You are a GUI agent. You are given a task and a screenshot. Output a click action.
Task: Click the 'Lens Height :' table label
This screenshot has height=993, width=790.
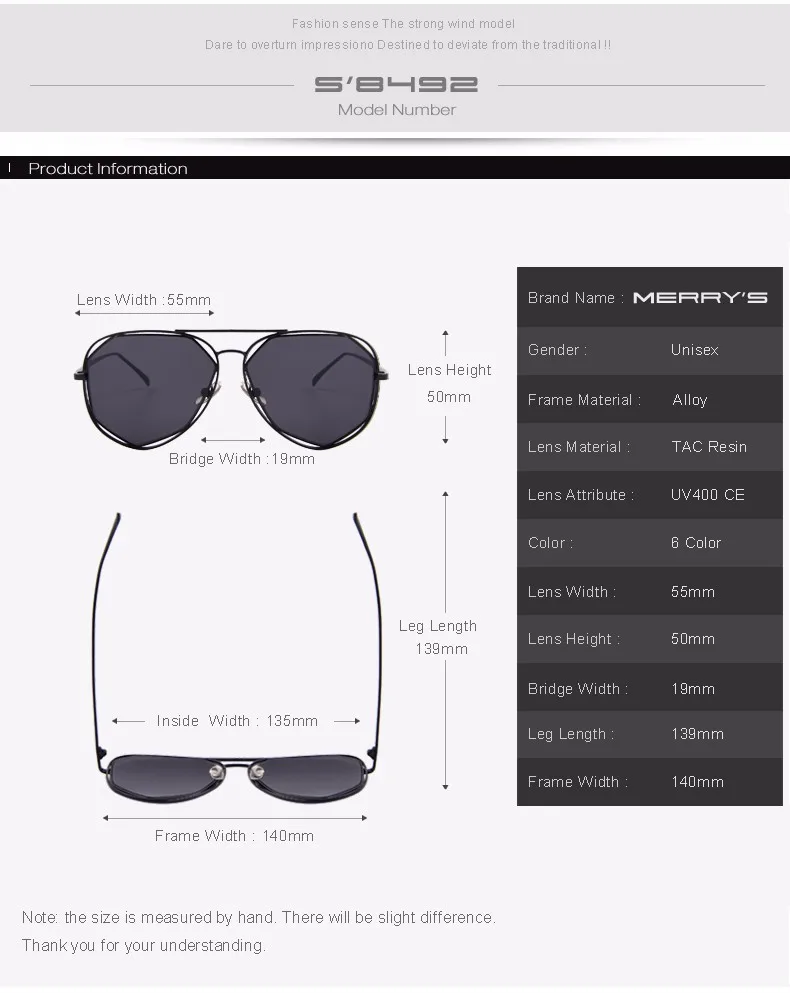click(x=574, y=639)
